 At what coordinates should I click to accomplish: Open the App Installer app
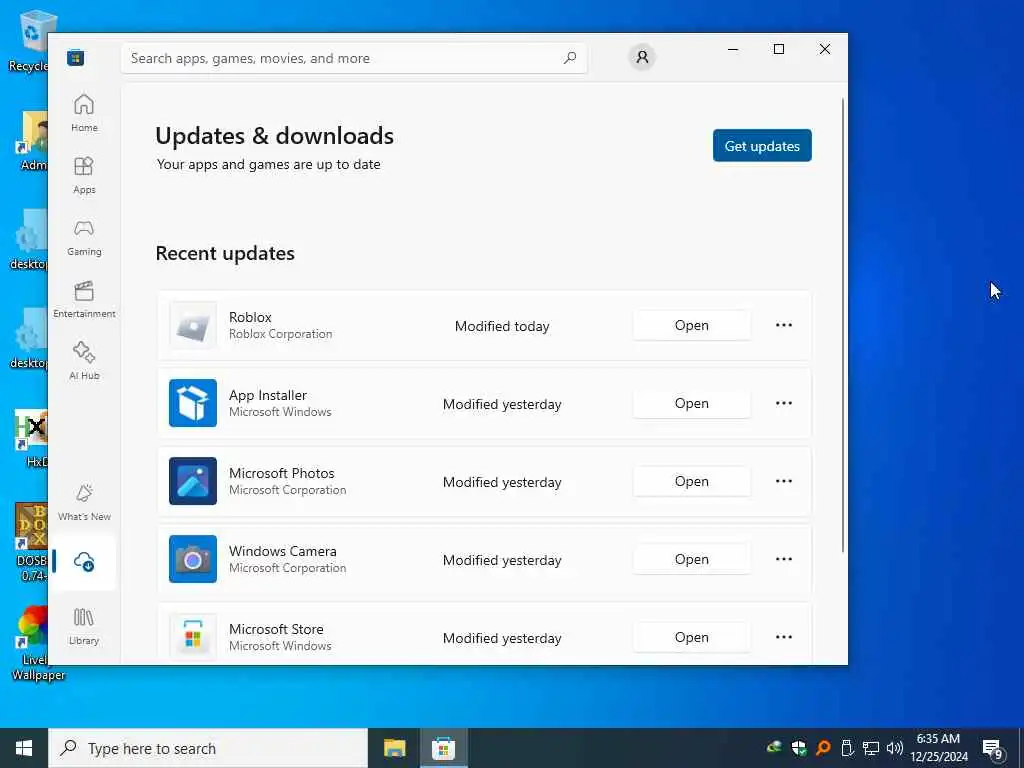(692, 403)
